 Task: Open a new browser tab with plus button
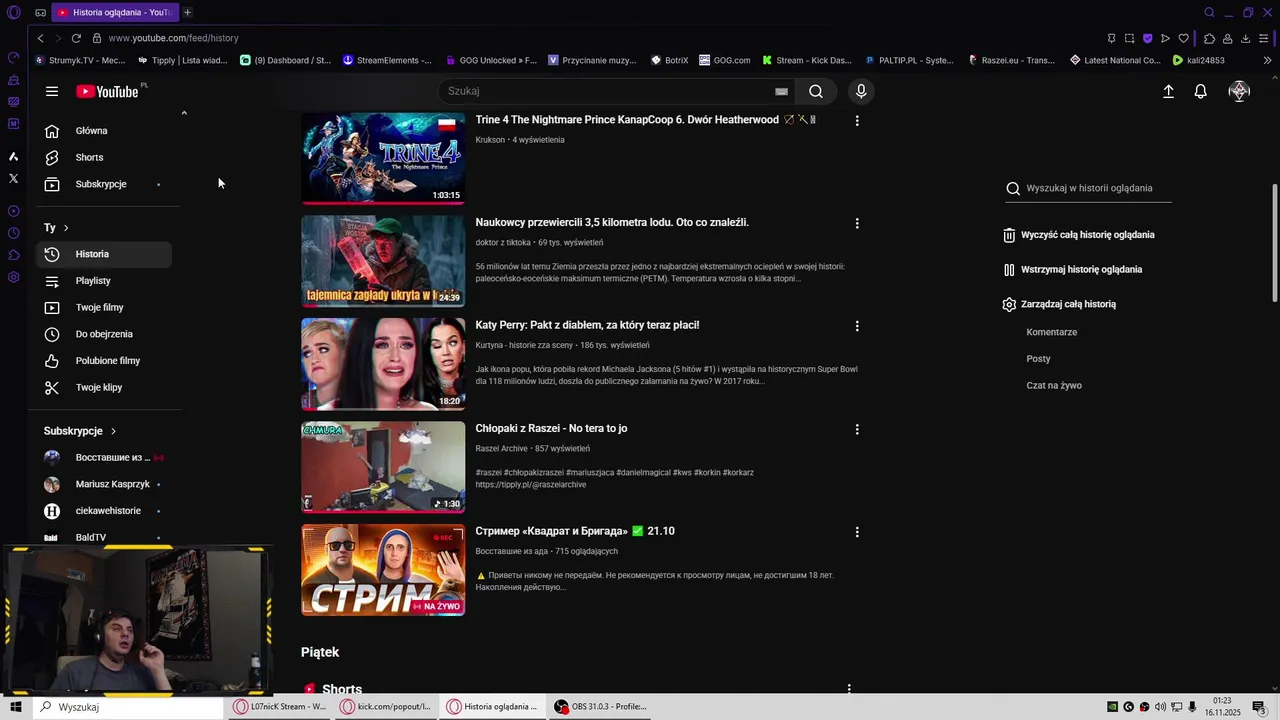coord(187,12)
